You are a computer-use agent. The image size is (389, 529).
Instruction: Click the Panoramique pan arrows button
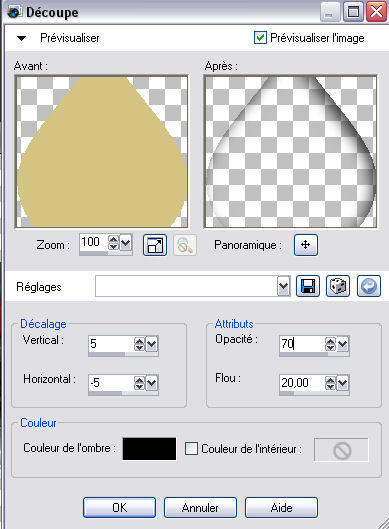[306, 245]
